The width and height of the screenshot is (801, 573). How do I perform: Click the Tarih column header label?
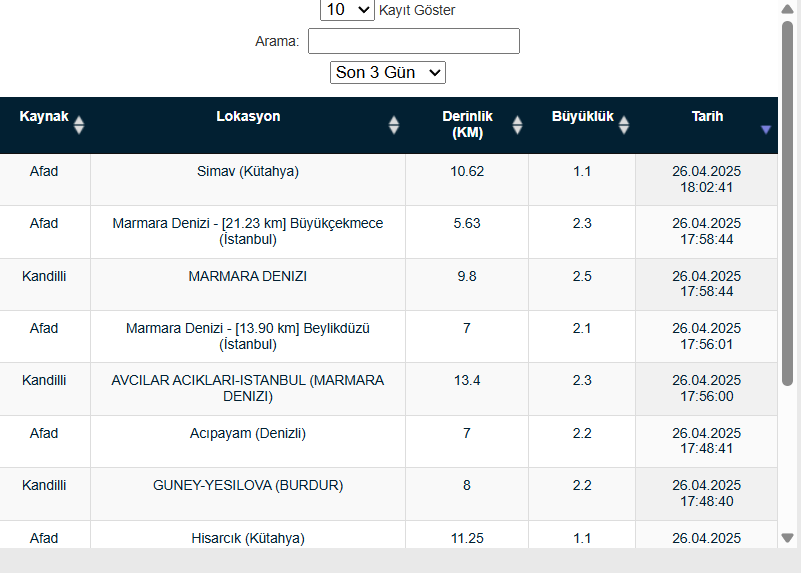click(x=707, y=116)
